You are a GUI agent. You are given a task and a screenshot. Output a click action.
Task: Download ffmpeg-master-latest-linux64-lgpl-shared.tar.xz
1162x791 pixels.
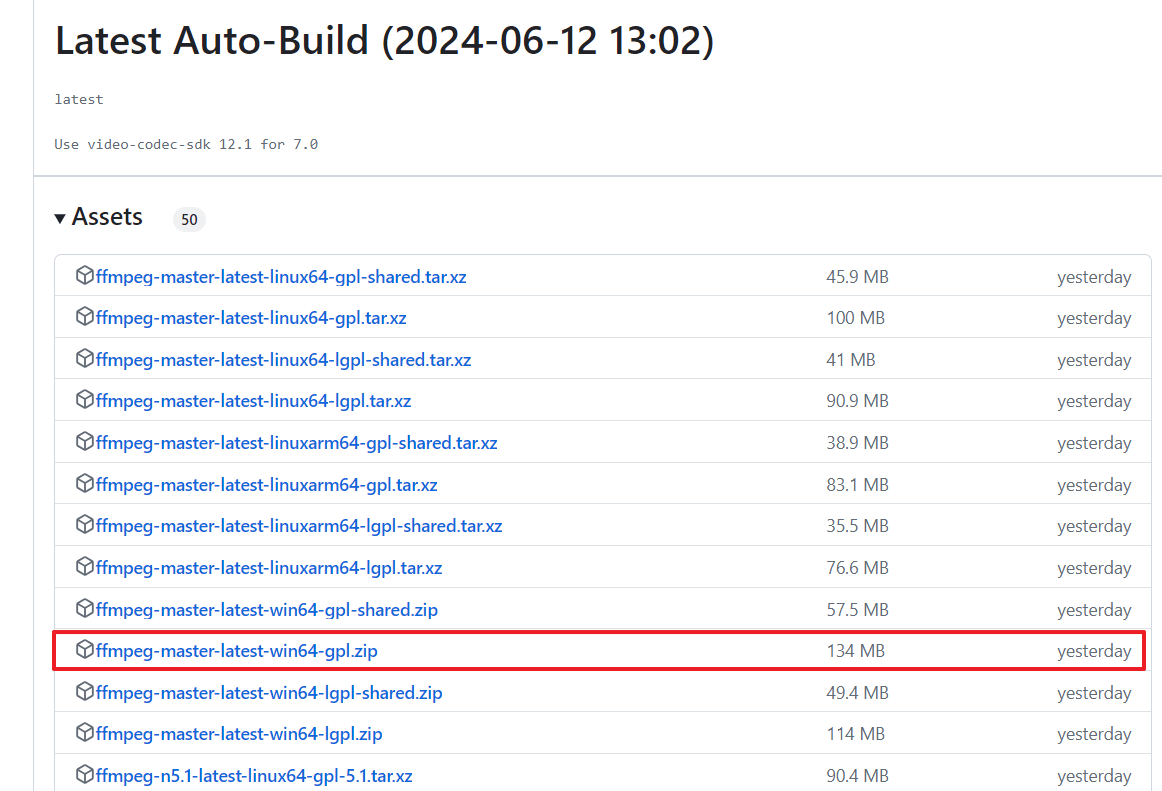(283, 360)
